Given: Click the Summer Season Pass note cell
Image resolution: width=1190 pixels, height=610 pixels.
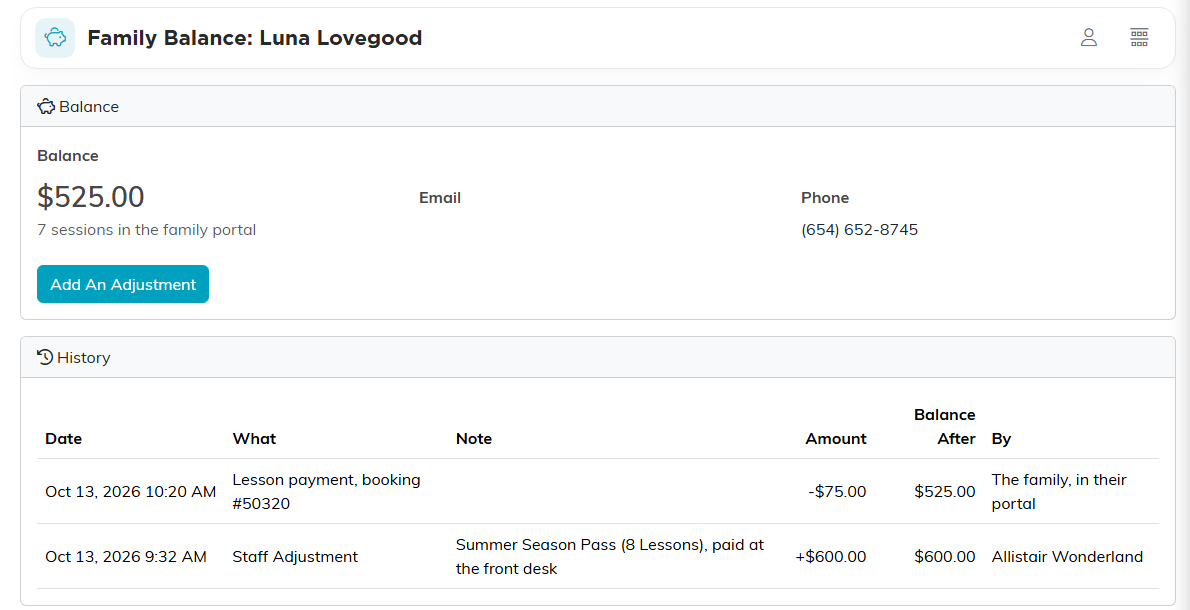Looking at the screenshot, I should tap(609, 557).
